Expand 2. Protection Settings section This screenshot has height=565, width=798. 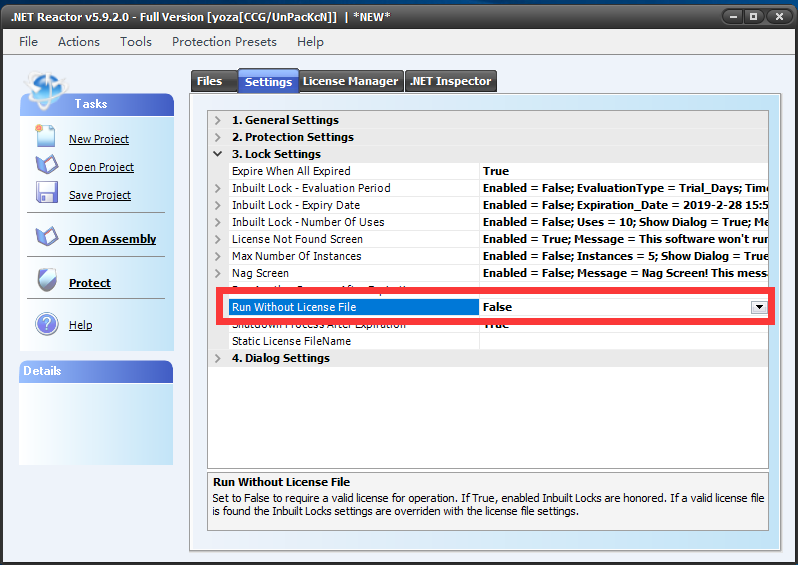click(x=218, y=137)
